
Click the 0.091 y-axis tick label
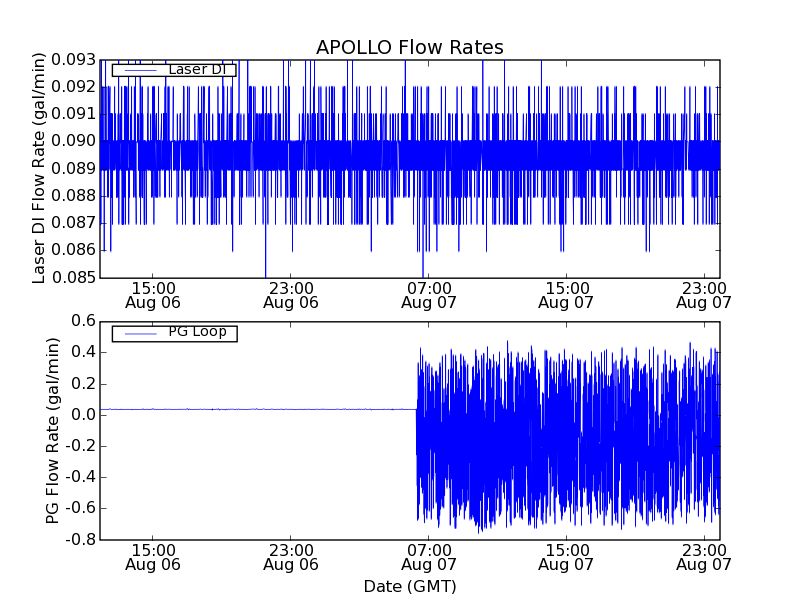pyautogui.click(x=73, y=114)
